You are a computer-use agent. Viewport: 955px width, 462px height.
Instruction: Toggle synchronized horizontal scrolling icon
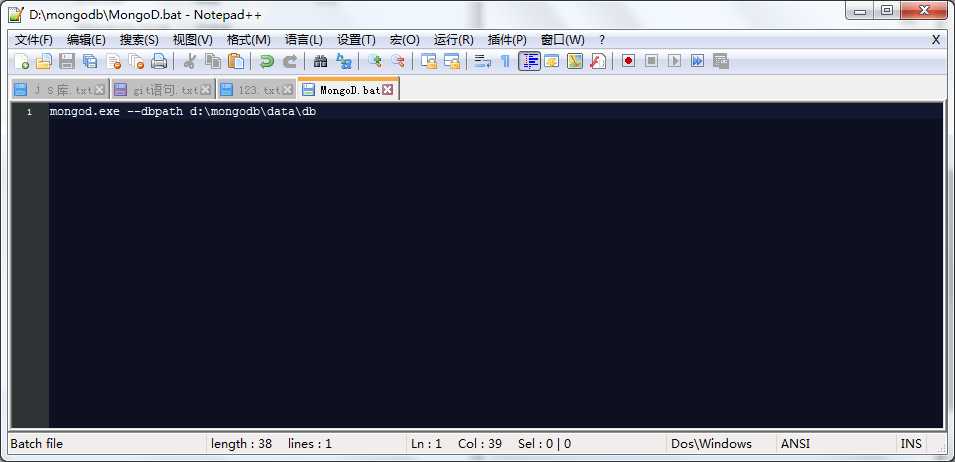(452, 61)
